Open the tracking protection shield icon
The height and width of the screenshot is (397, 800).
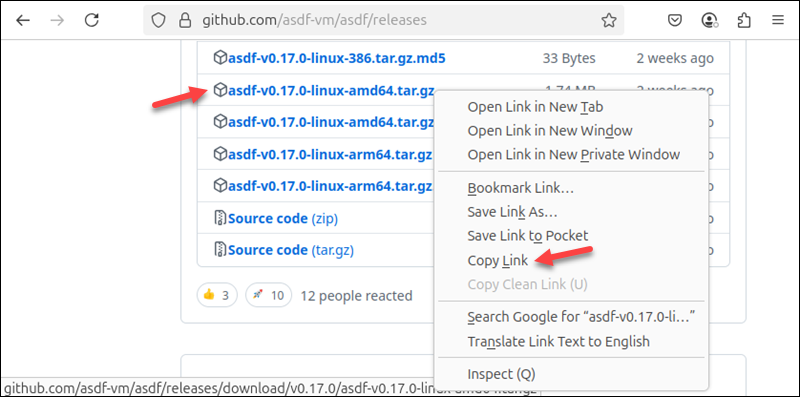(x=159, y=20)
